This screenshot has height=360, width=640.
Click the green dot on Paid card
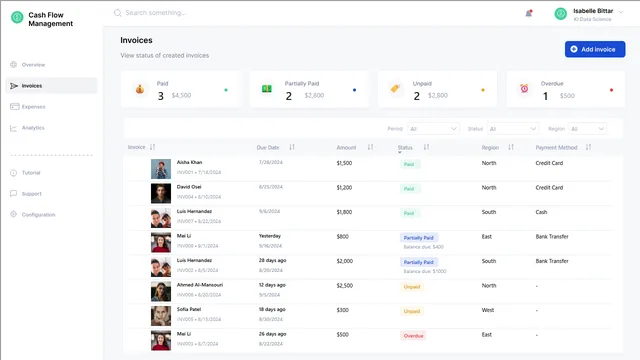[x=226, y=90]
